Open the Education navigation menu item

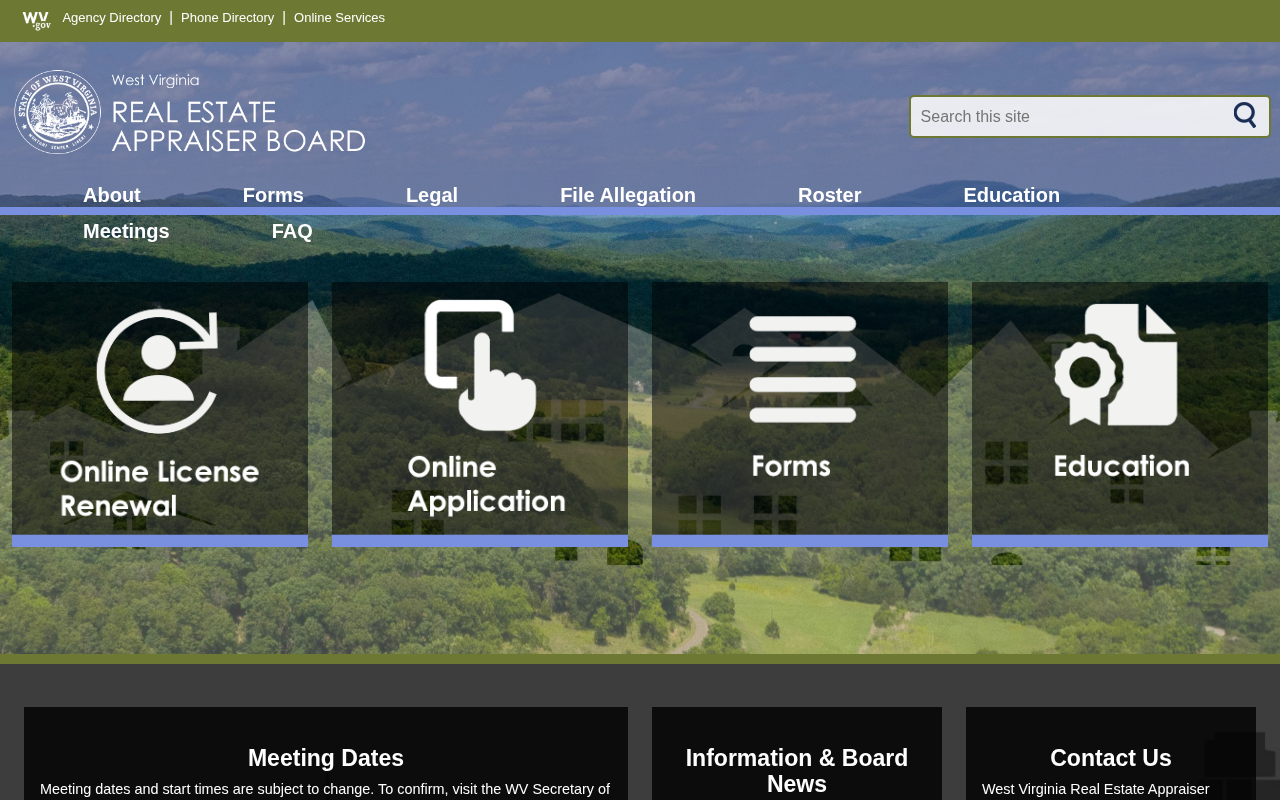(x=1012, y=196)
